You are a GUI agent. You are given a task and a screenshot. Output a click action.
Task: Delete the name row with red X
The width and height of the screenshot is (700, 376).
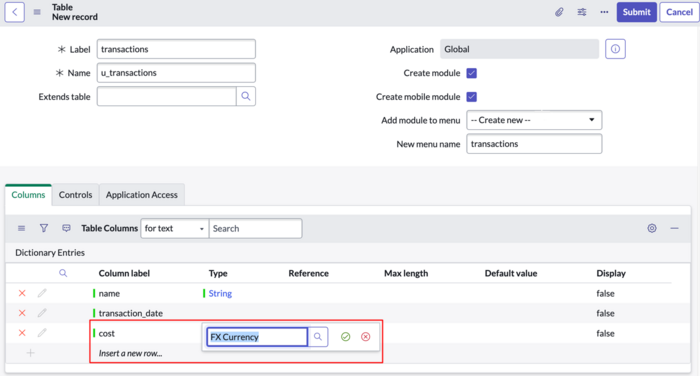click(22, 293)
